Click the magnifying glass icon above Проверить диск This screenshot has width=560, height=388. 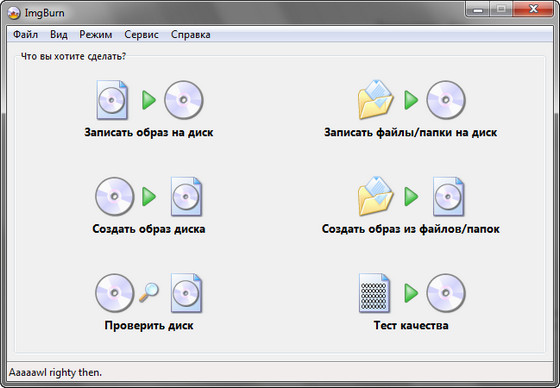point(149,293)
